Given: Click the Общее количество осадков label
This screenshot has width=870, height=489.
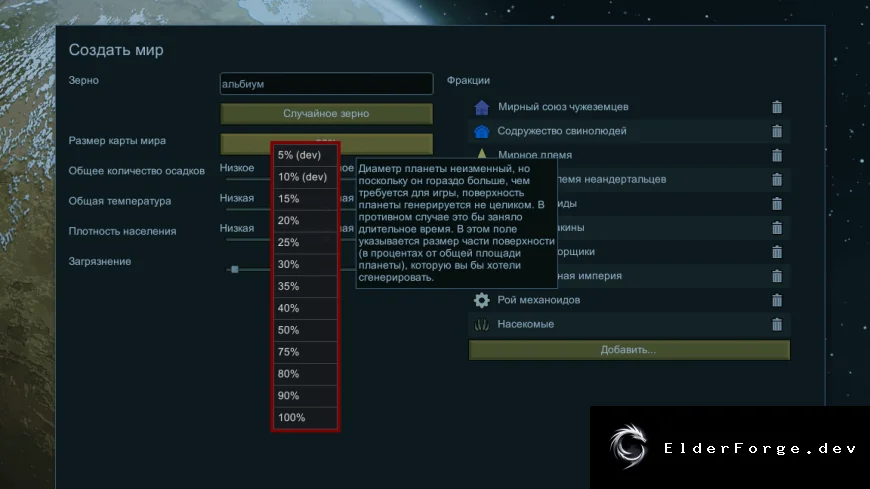Looking at the screenshot, I should [x=136, y=171].
